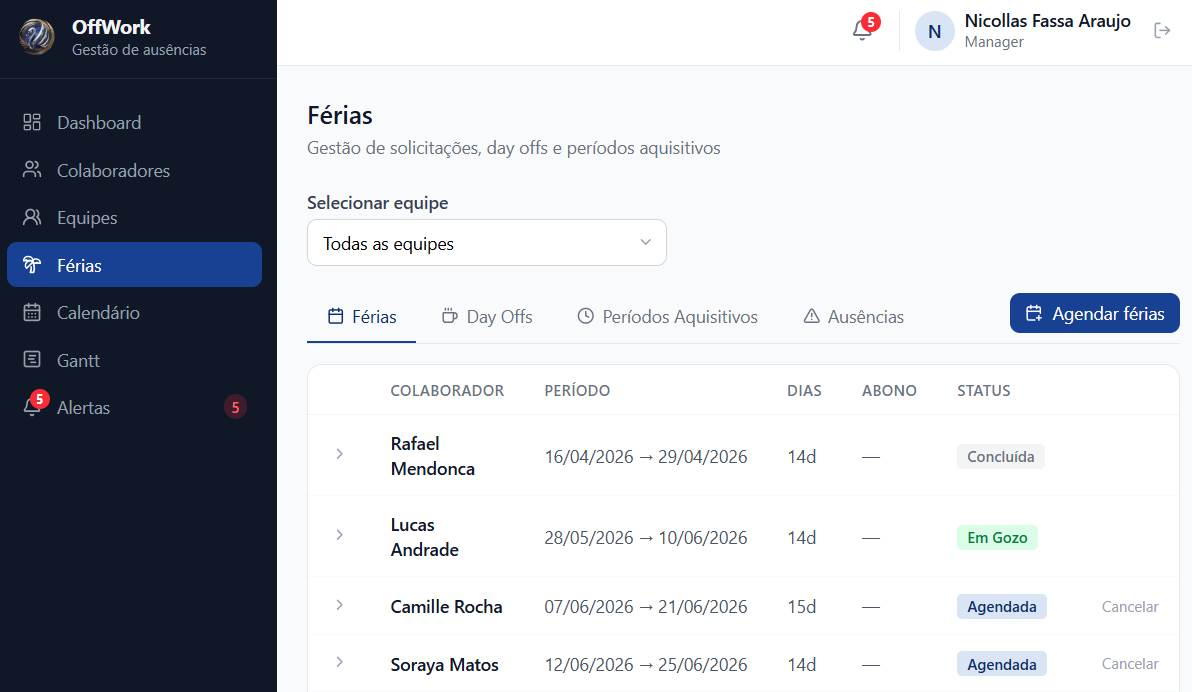Viewport: 1192px width, 692px height.
Task: Cancel Camille Rocha's scheduled vacation
Action: click(1130, 607)
